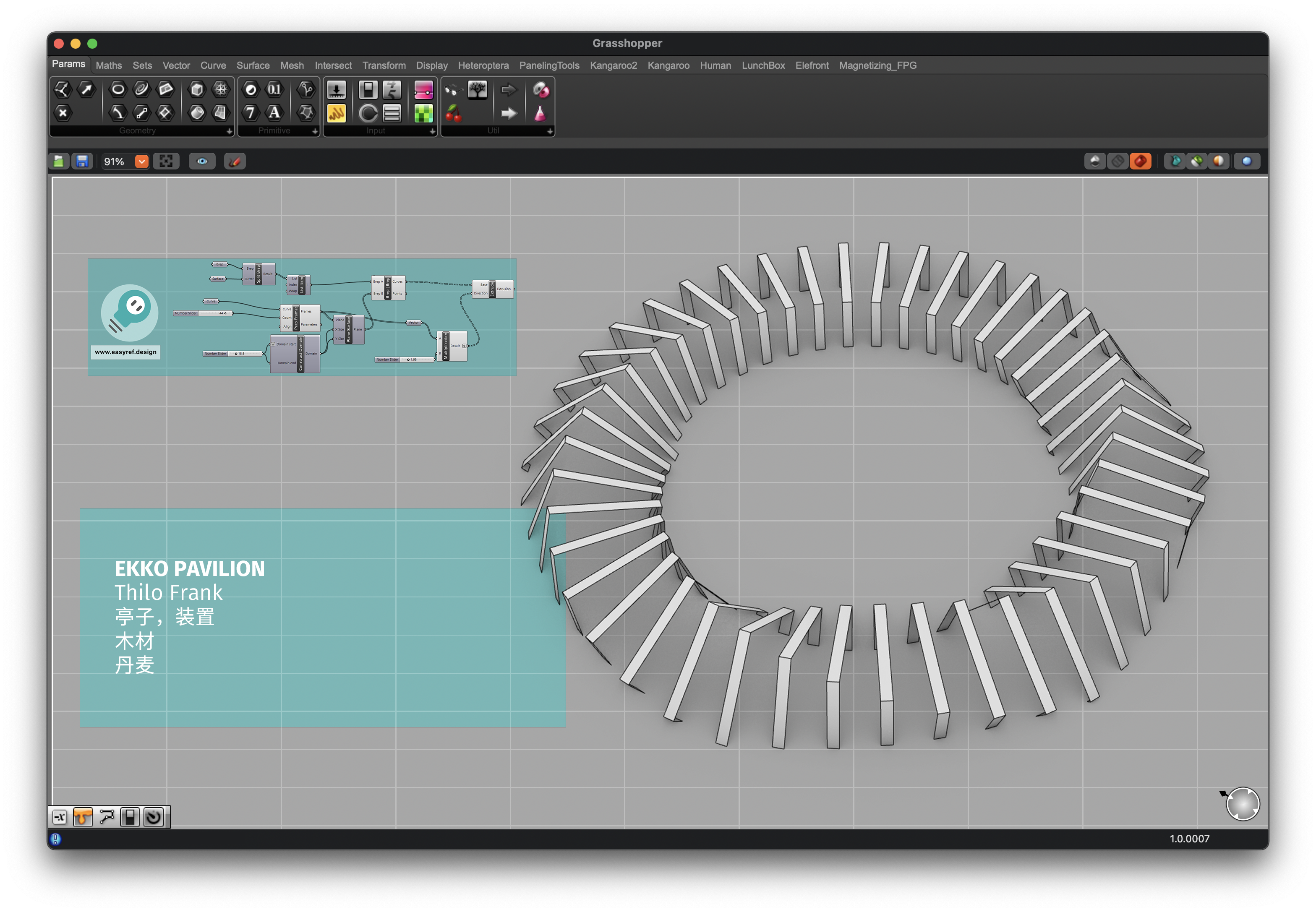Click the zoom extents frame button
The width and height of the screenshot is (1316, 912).
click(x=166, y=162)
